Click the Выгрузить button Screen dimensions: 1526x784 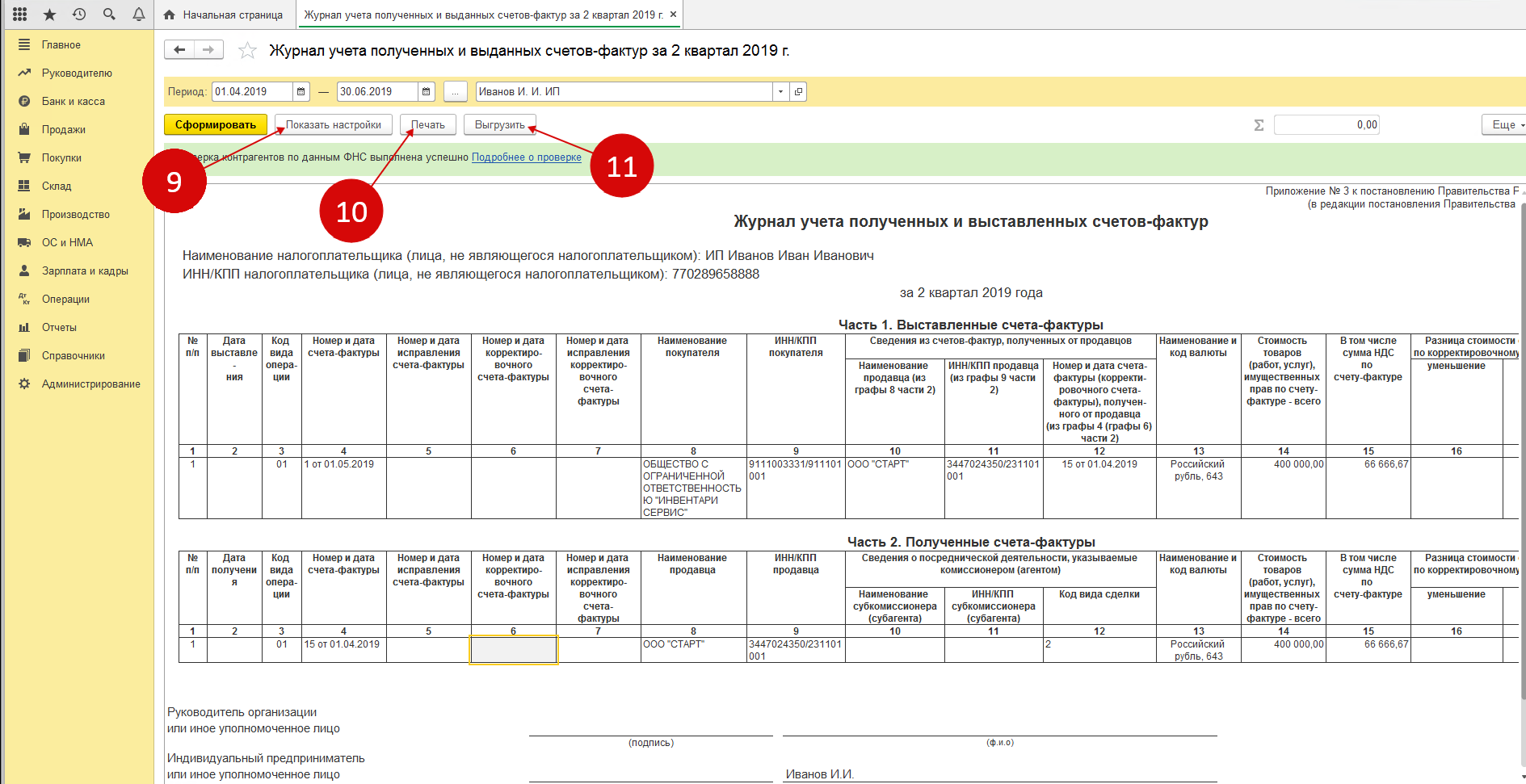pos(500,125)
